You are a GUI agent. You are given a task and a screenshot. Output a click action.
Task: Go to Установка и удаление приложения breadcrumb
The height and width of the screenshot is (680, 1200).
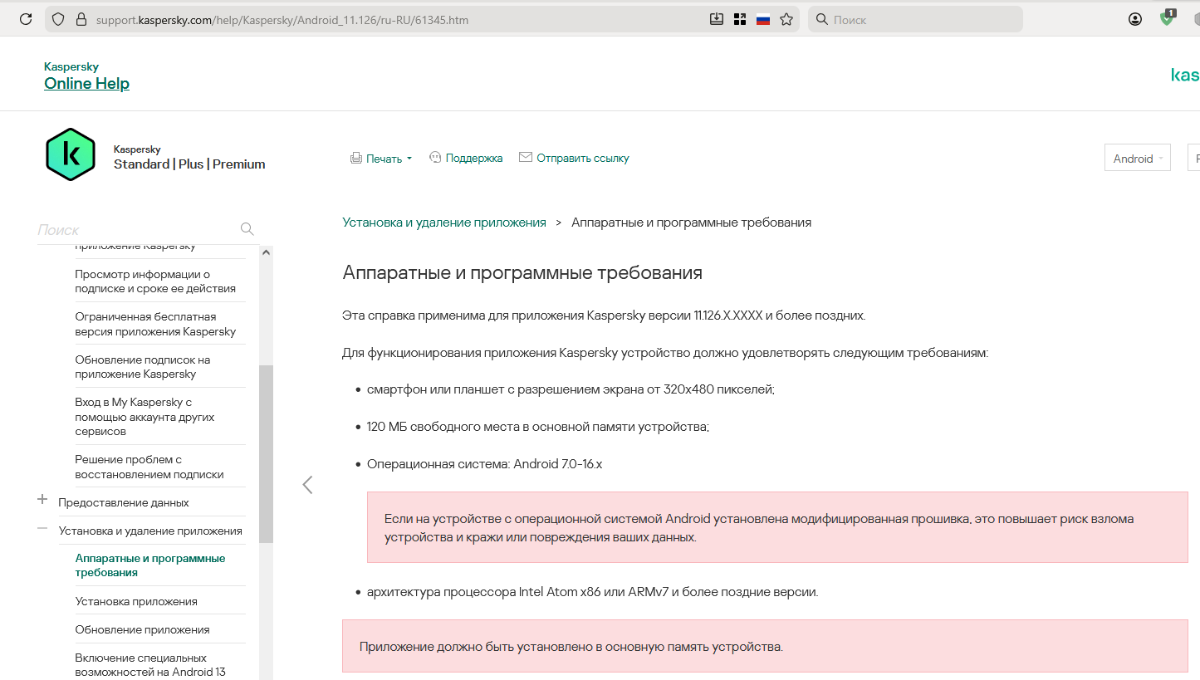click(444, 222)
